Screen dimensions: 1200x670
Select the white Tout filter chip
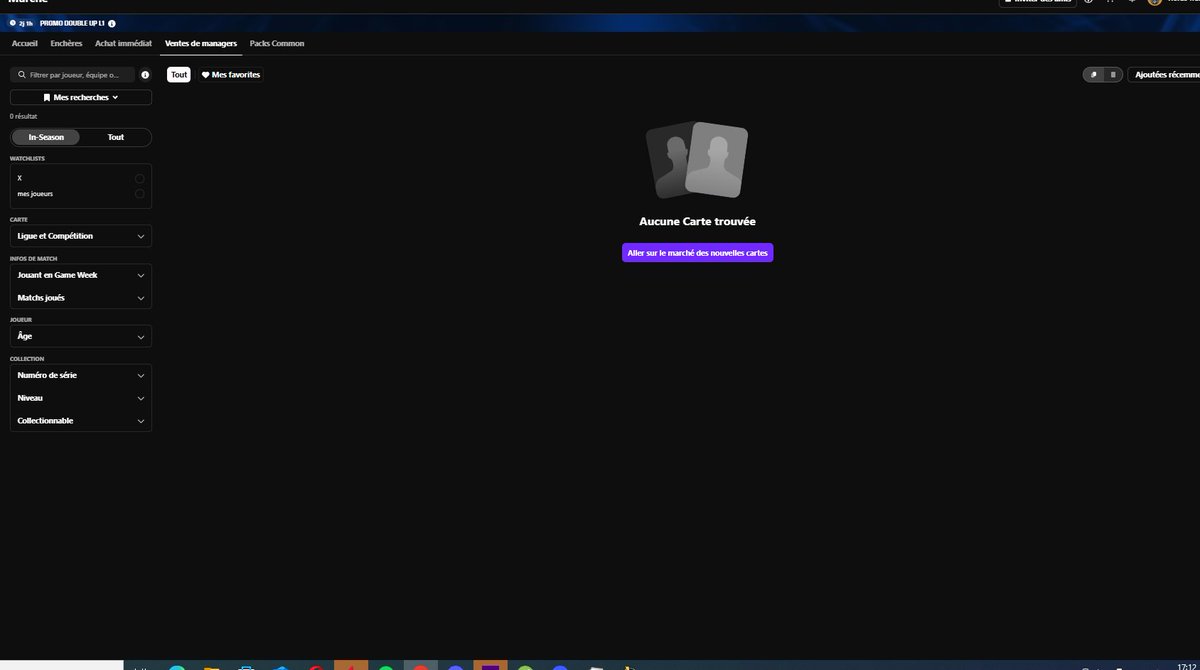pos(179,75)
